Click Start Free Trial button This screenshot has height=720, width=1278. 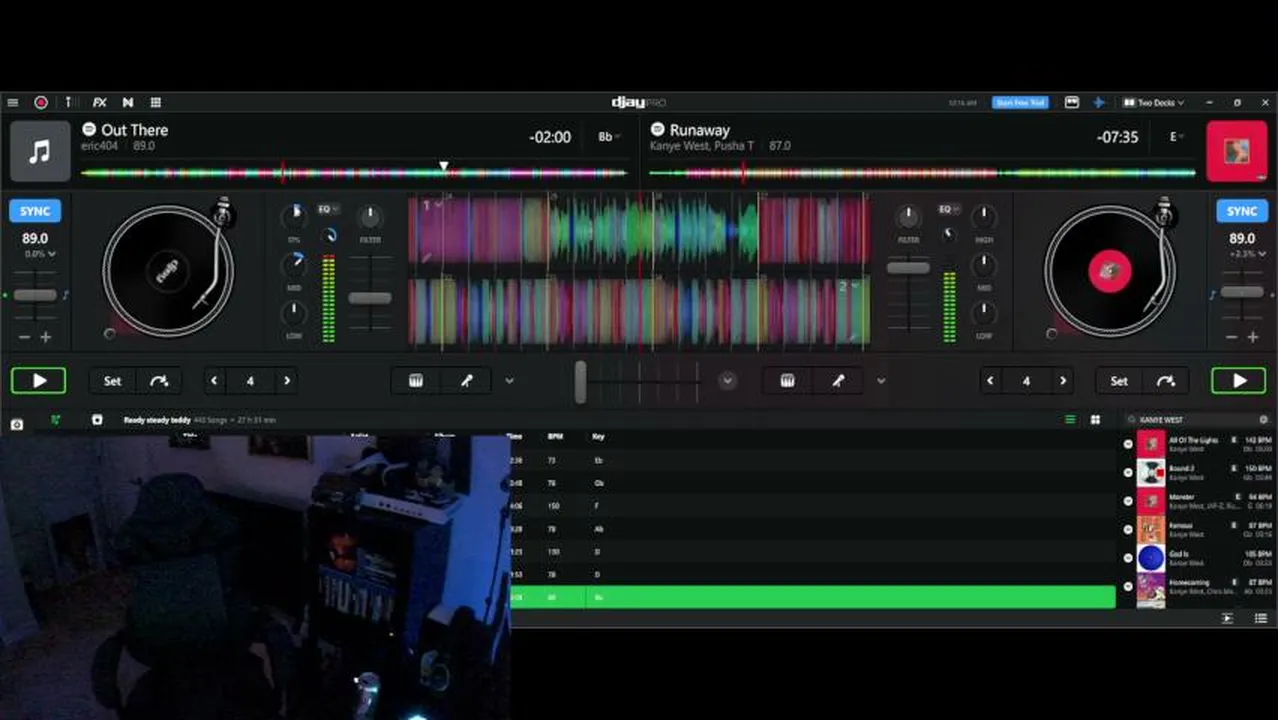tap(1020, 102)
